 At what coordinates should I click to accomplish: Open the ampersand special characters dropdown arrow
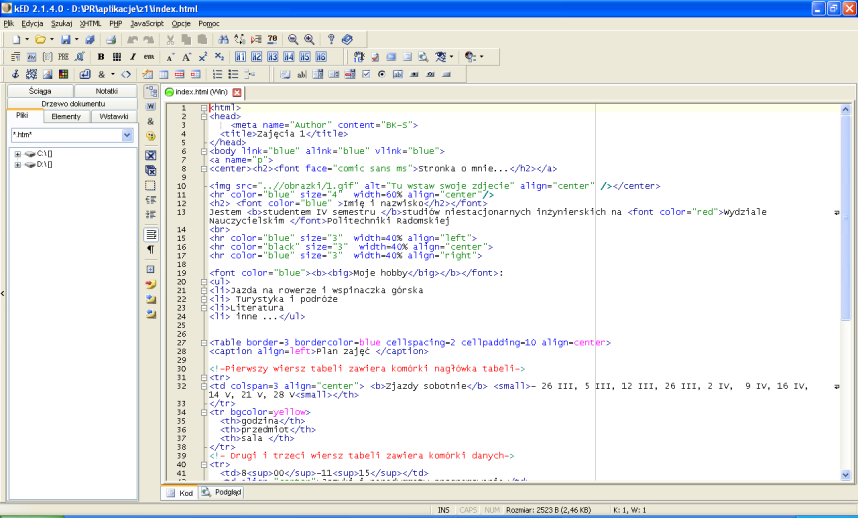[113, 74]
